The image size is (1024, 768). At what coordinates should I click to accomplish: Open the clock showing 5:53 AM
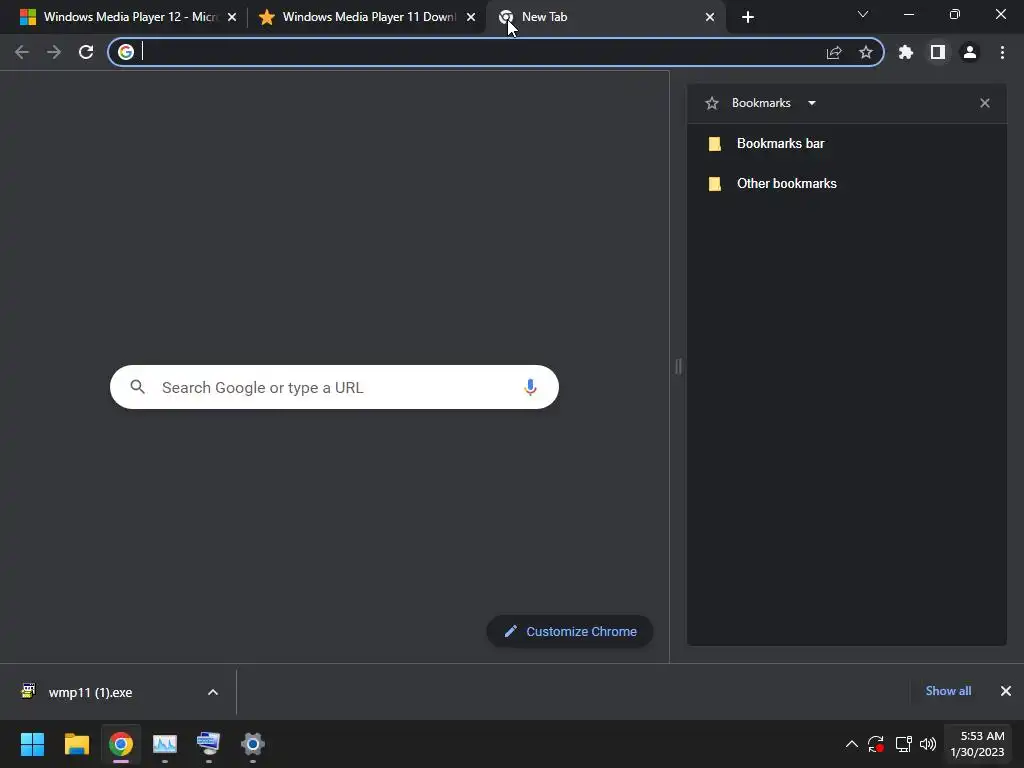[x=978, y=744]
